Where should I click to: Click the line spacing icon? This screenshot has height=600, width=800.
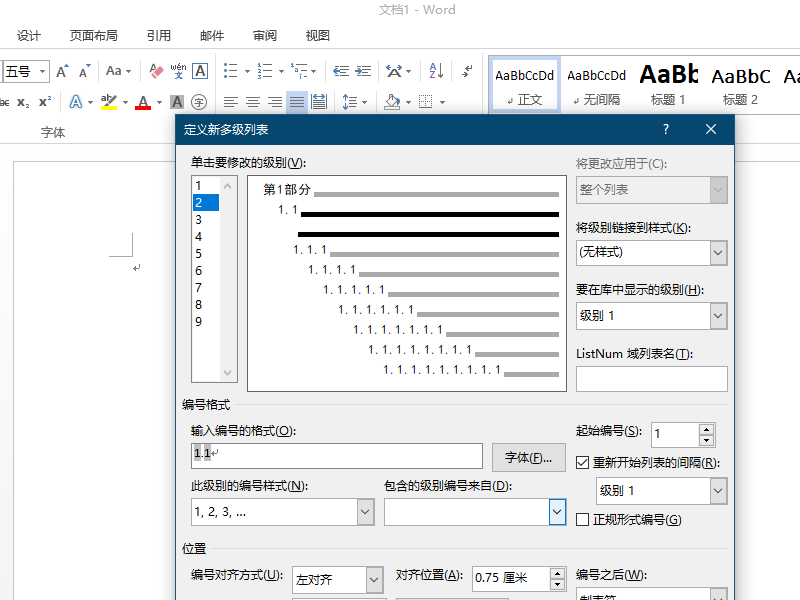349,102
